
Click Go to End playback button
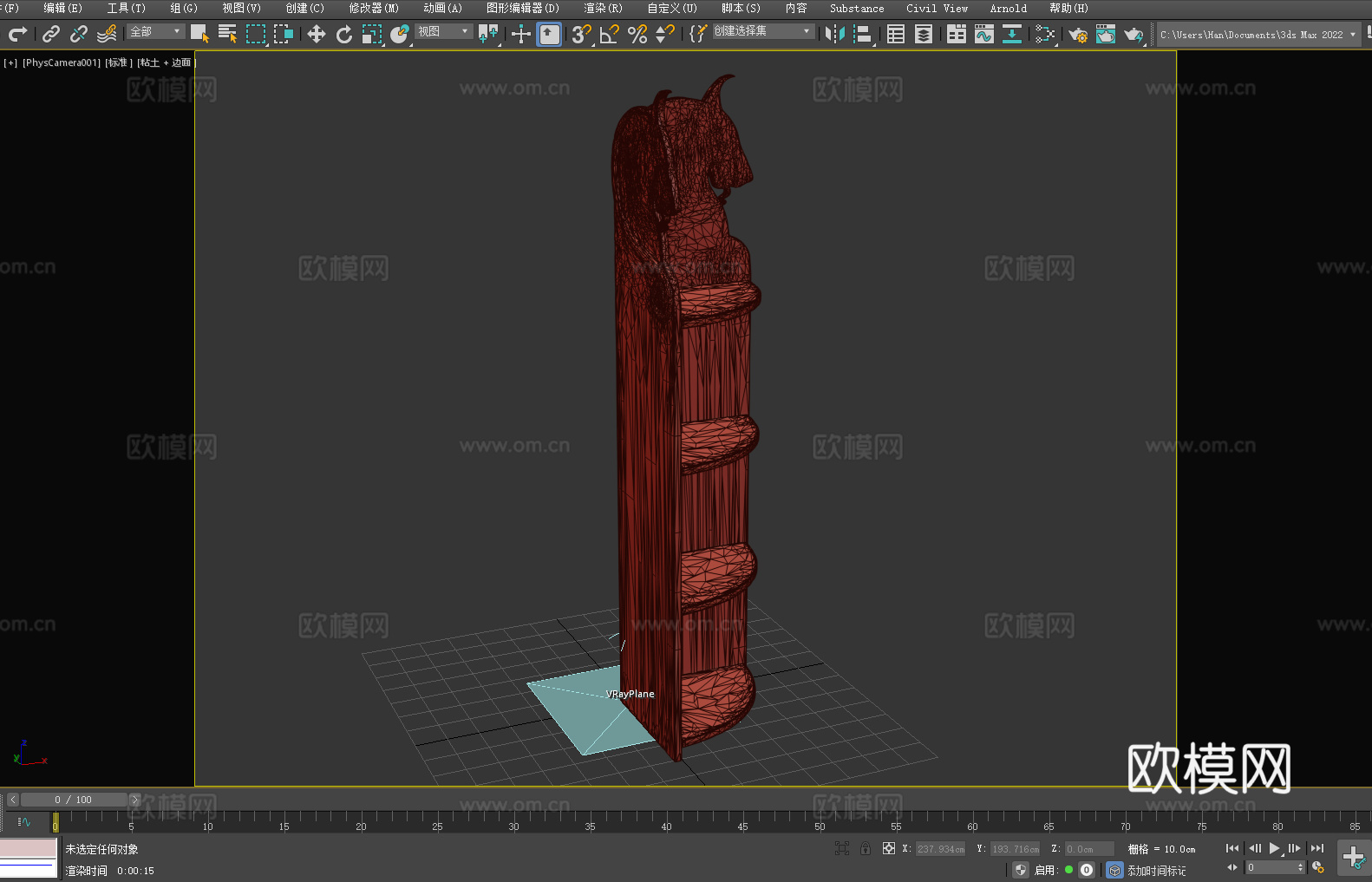pyautogui.click(x=1317, y=848)
